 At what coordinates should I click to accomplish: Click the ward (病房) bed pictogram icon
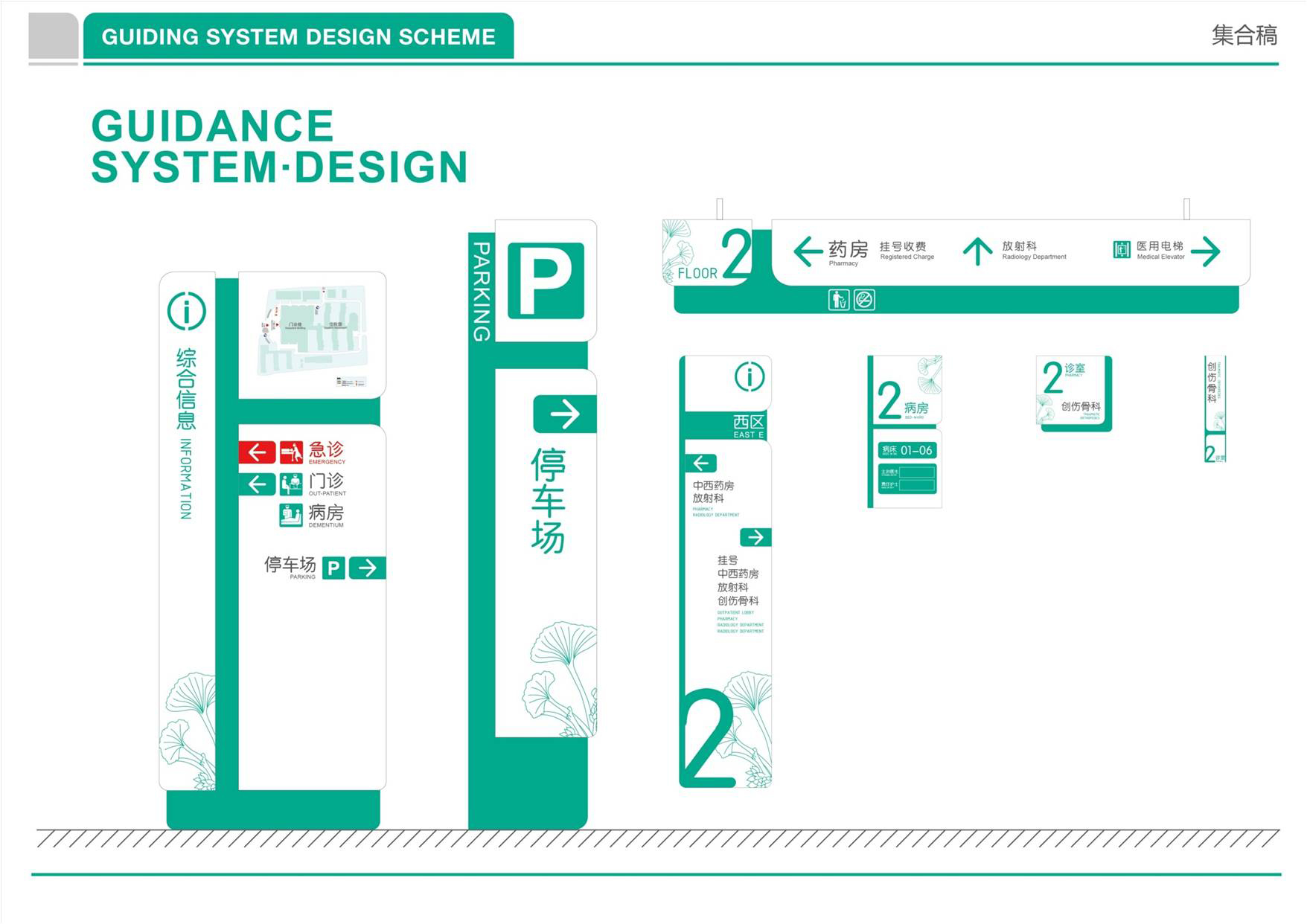[291, 515]
